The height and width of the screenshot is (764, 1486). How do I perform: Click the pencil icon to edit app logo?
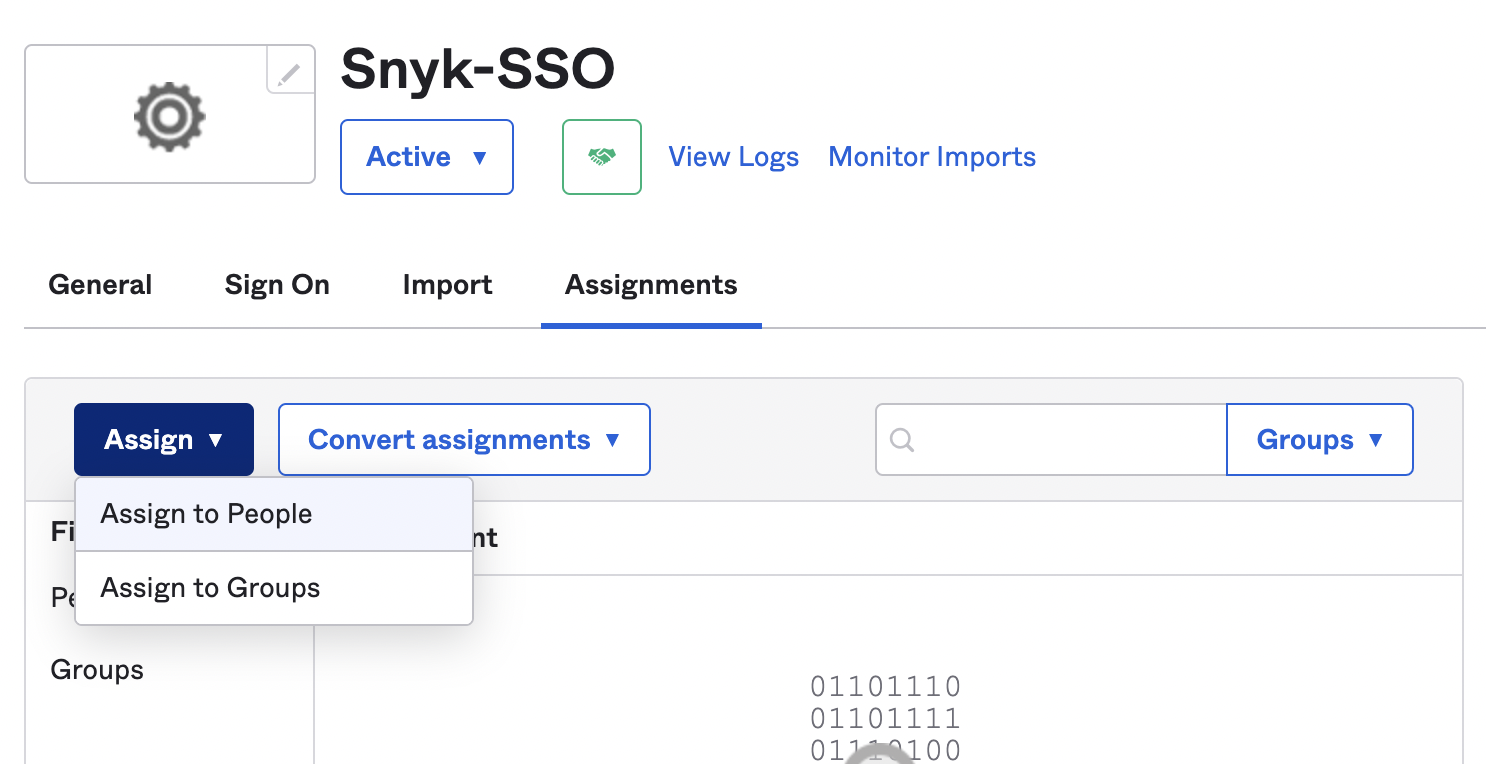click(288, 72)
